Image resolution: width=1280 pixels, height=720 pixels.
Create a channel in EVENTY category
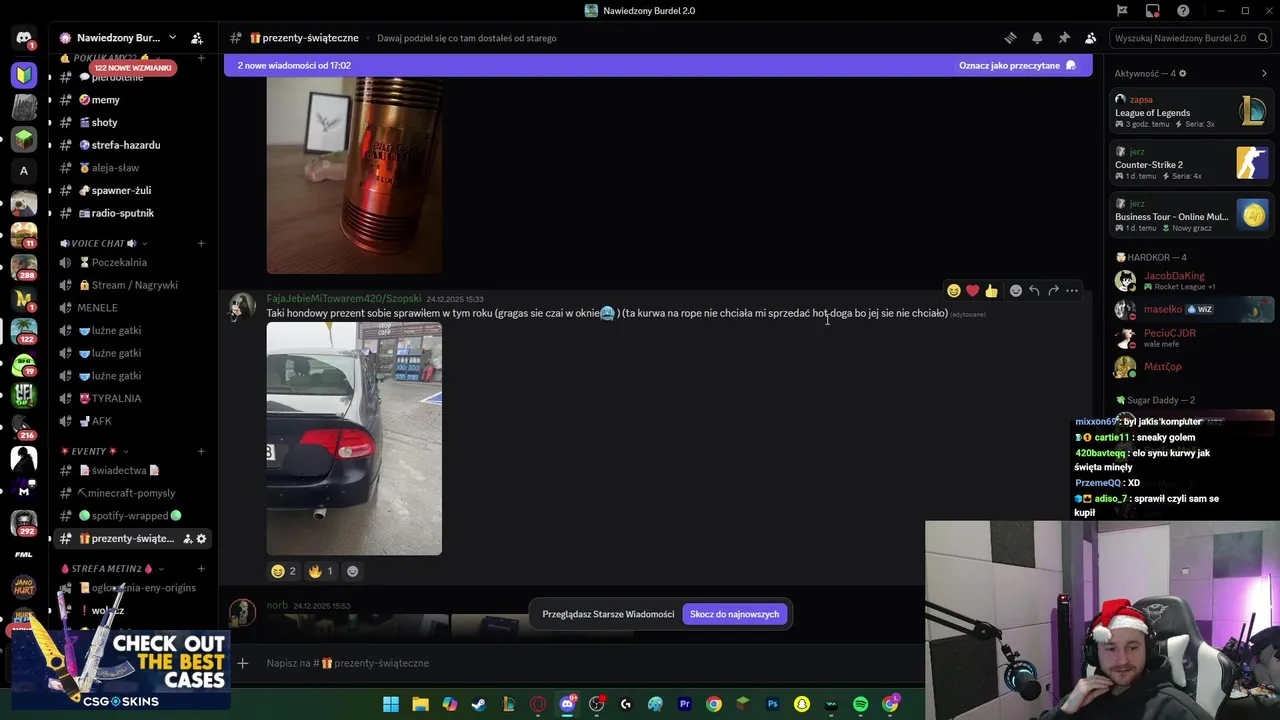(x=201, y=451)
